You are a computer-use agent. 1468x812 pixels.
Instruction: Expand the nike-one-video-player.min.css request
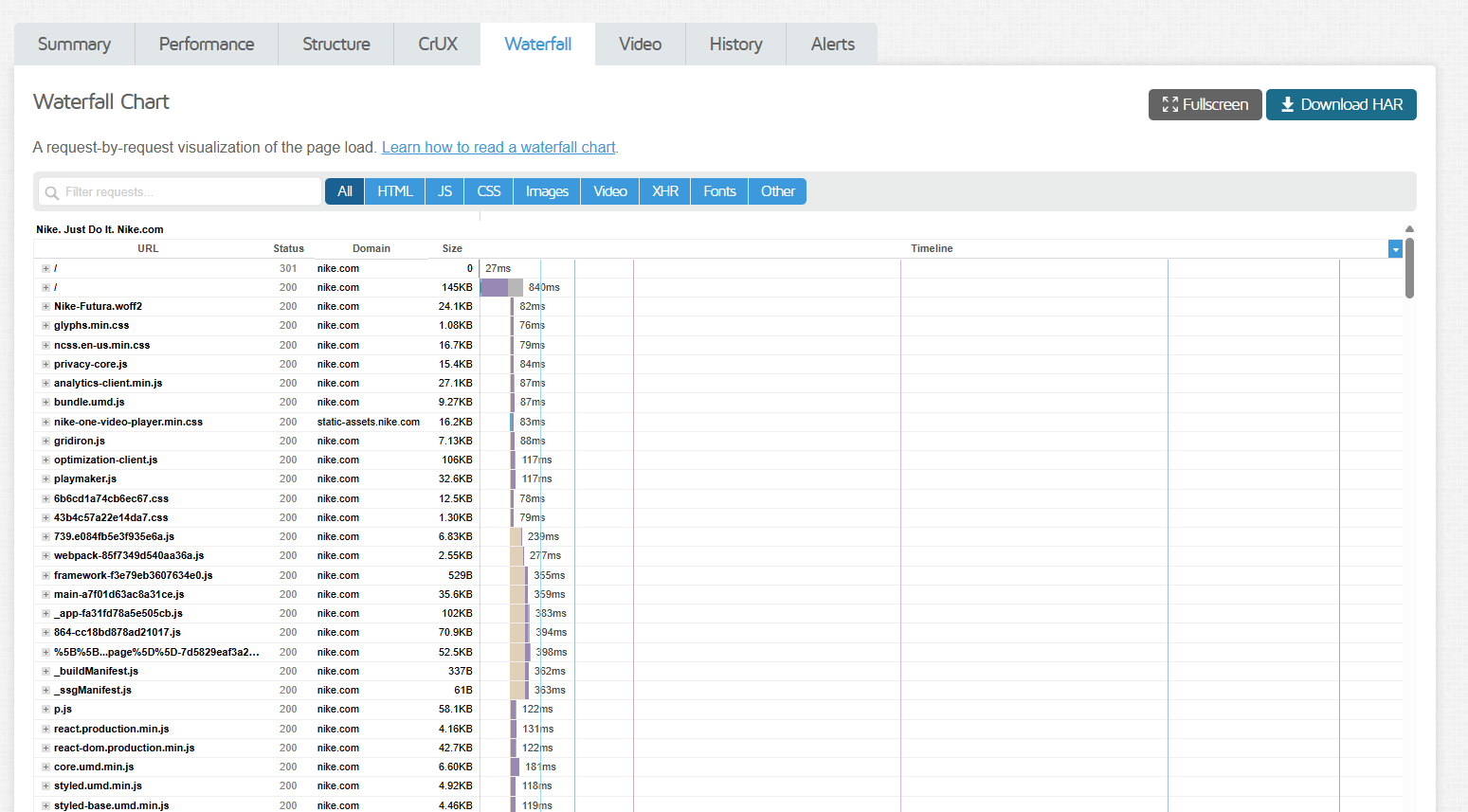(45, 423)
